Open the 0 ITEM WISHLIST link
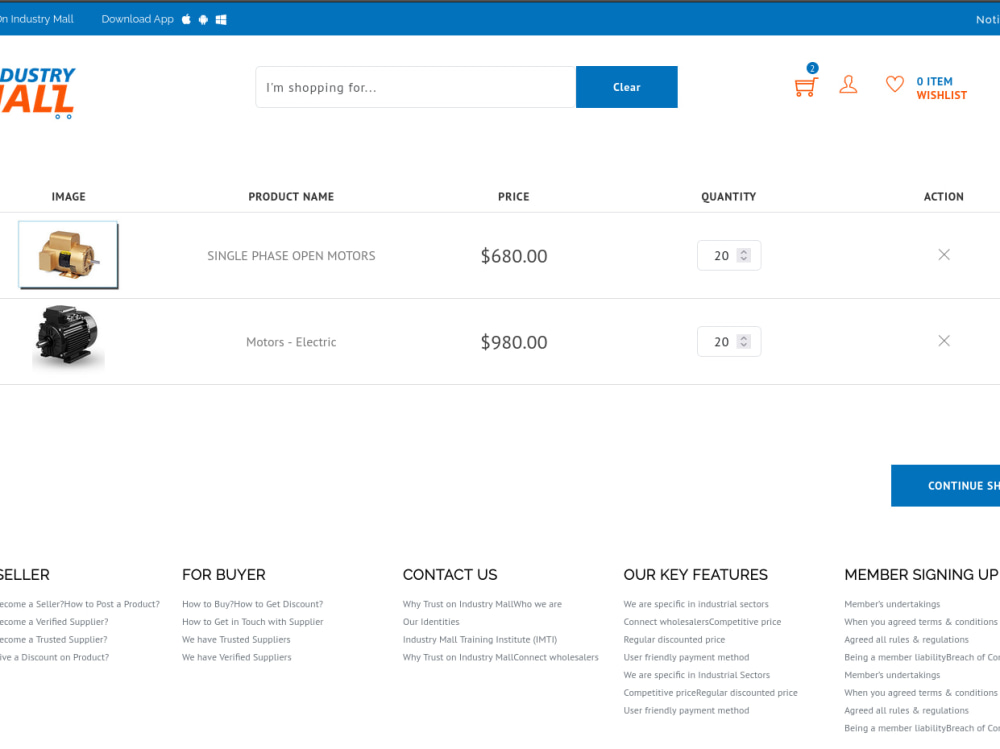The height and width of the screenshot is (749, 1000). [941, 88]
